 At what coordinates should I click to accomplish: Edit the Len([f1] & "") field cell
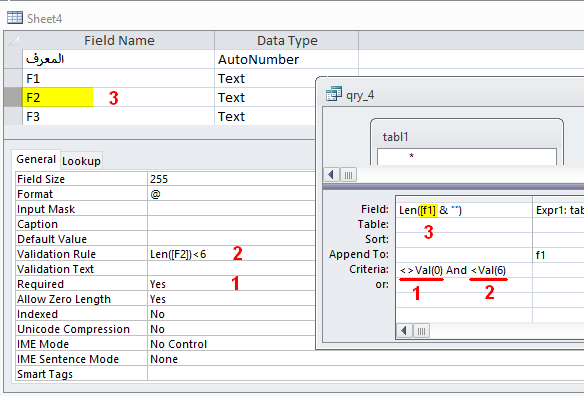coord(464,210)
